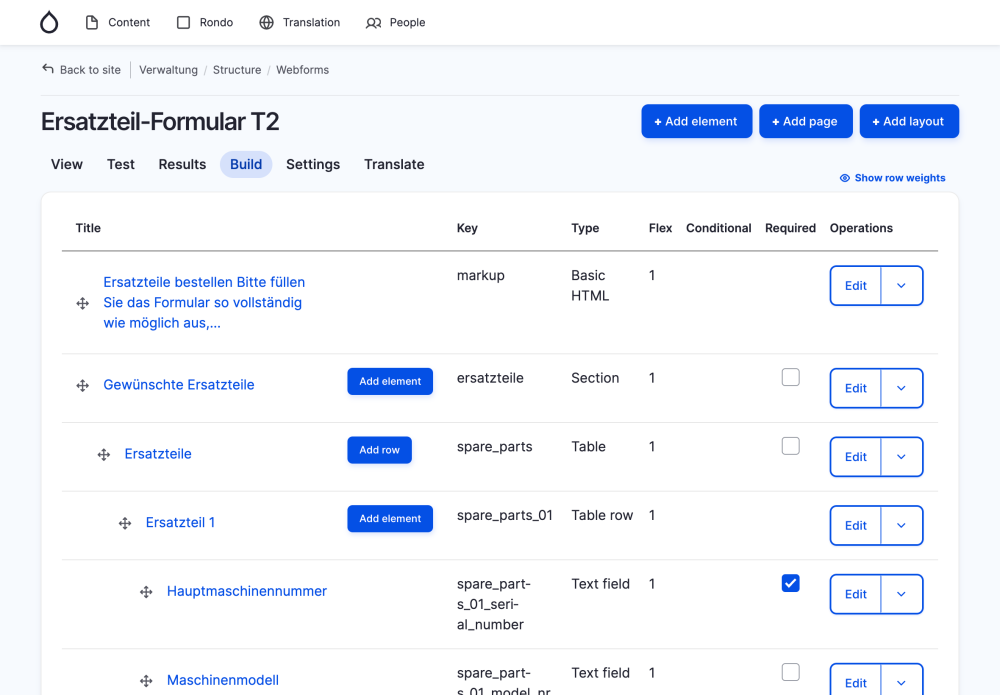Open Translation using the globe icon
Viewport: 1000px width, 695px height.
[265, 21]
